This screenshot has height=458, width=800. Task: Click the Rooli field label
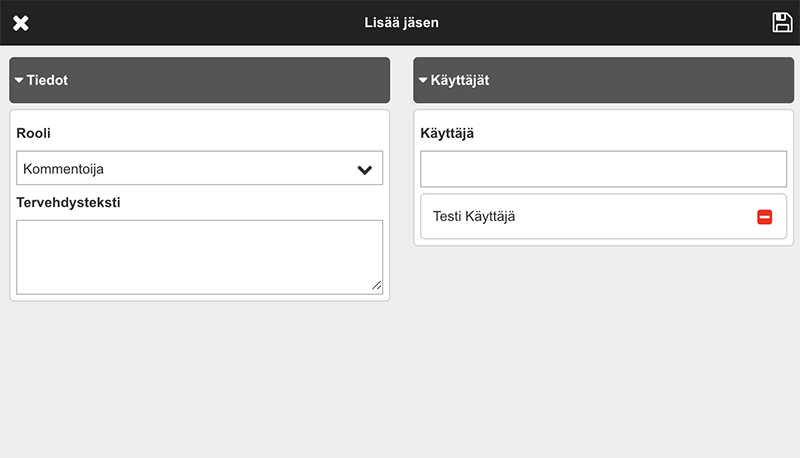(x=34, y=133)
